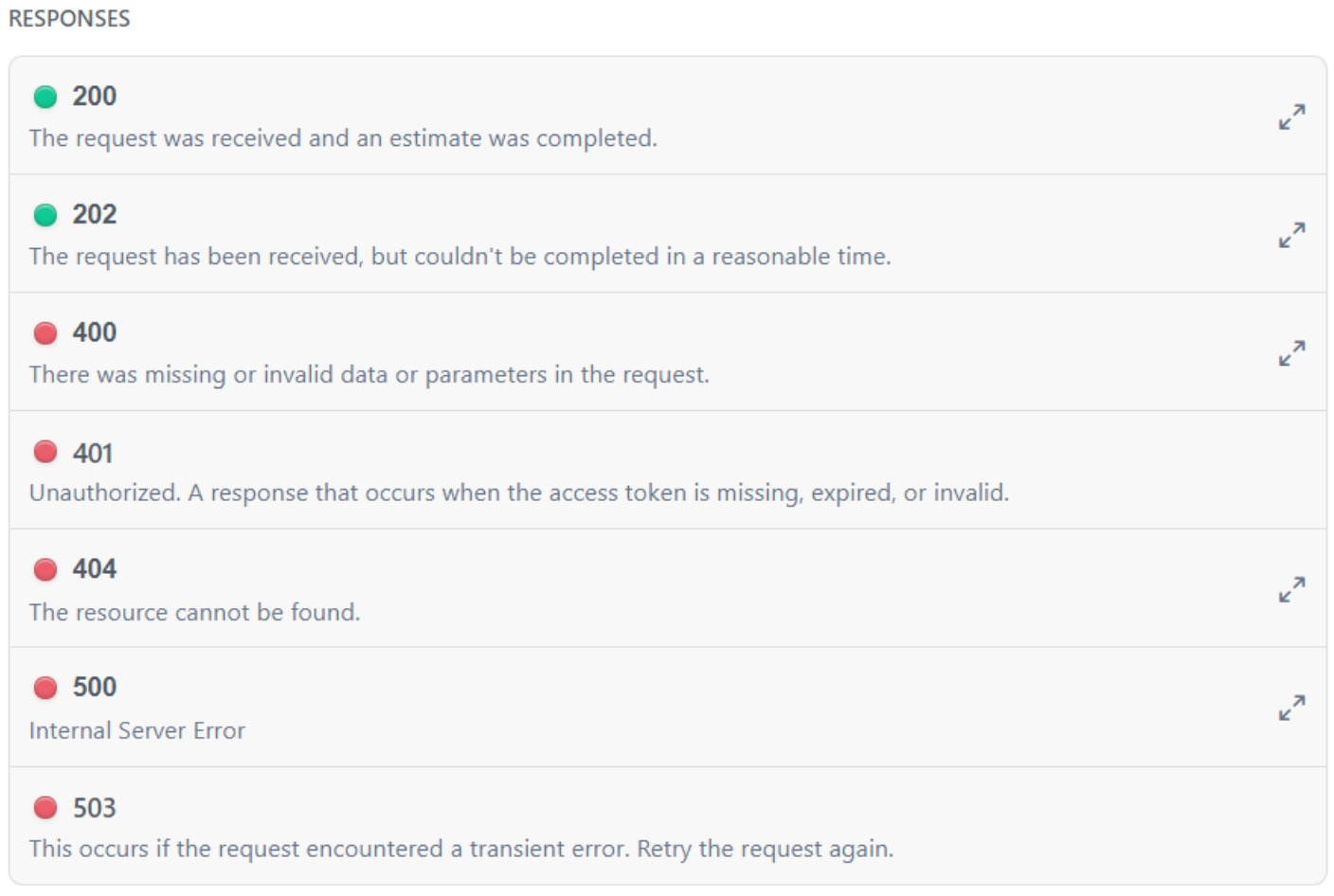Expand the 500 response details arrow
The height and width of the screenshot is (896, 1334).
pyautogui.click(x=1291, y=708)
